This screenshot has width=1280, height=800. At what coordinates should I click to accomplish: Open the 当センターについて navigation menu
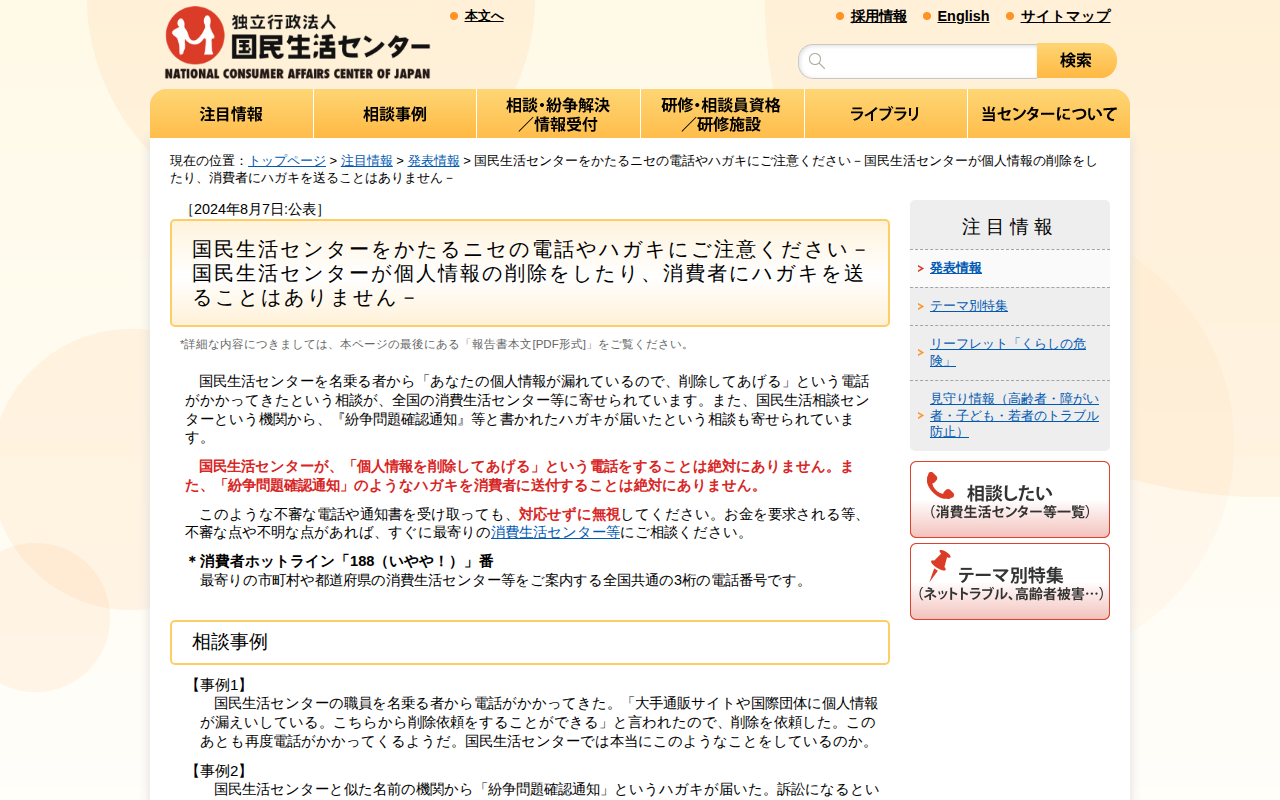1049,114
